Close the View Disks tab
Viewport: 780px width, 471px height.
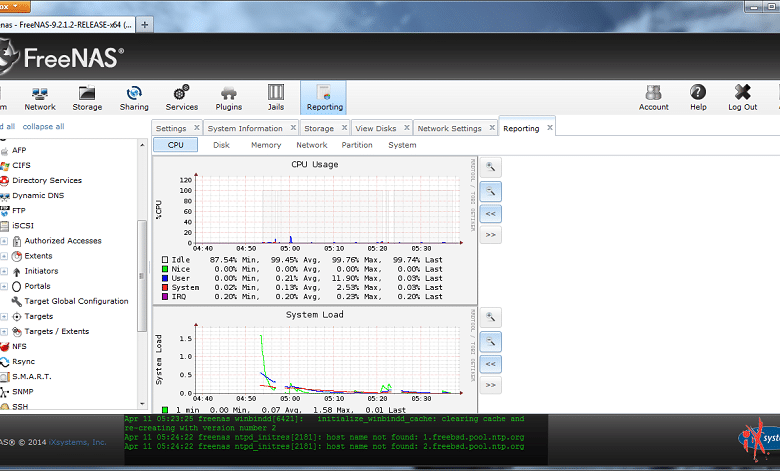pos(406,128)
